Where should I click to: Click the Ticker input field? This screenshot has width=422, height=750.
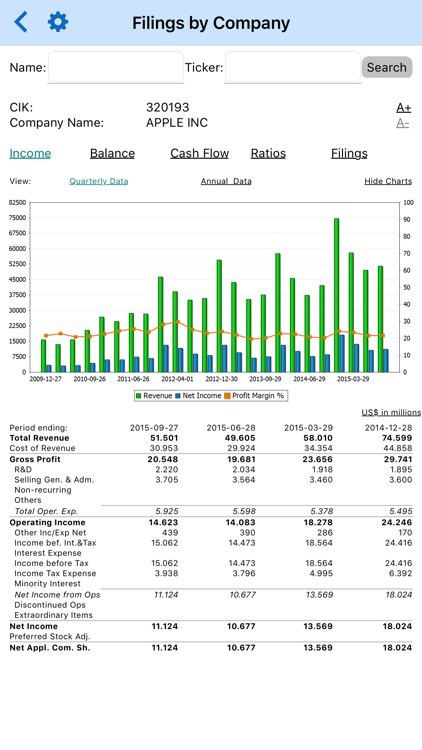tap(293, 67)
